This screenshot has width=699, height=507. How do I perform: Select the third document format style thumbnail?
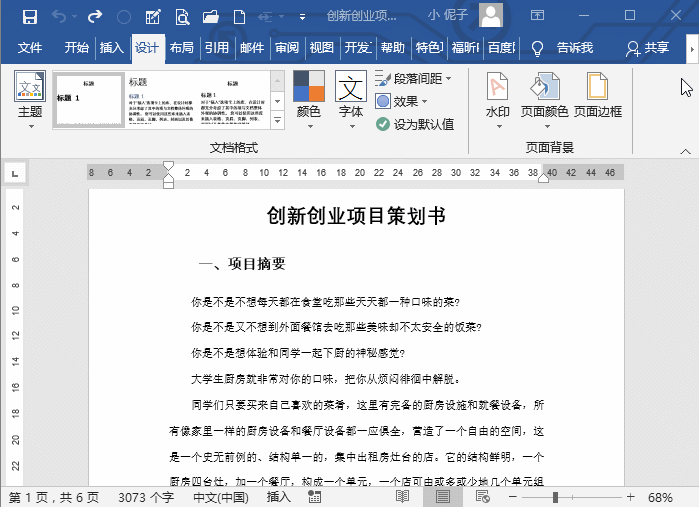[232, 100]
